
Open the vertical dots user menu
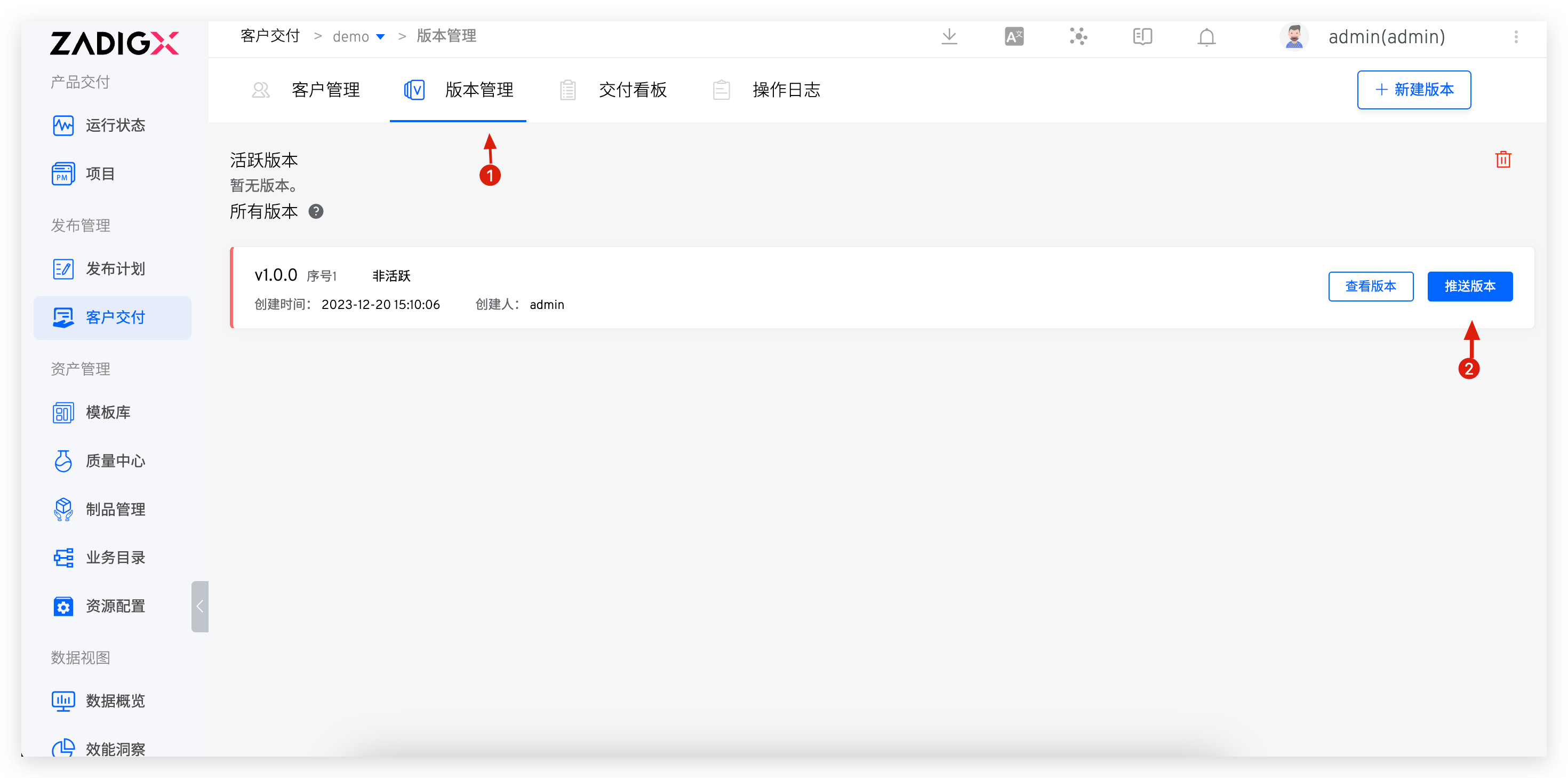[1516, 37]
